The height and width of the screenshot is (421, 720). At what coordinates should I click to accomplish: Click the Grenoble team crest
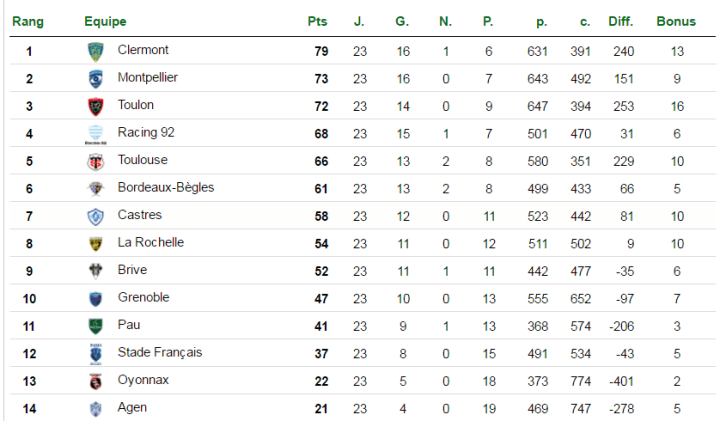(x=96, y=298)
